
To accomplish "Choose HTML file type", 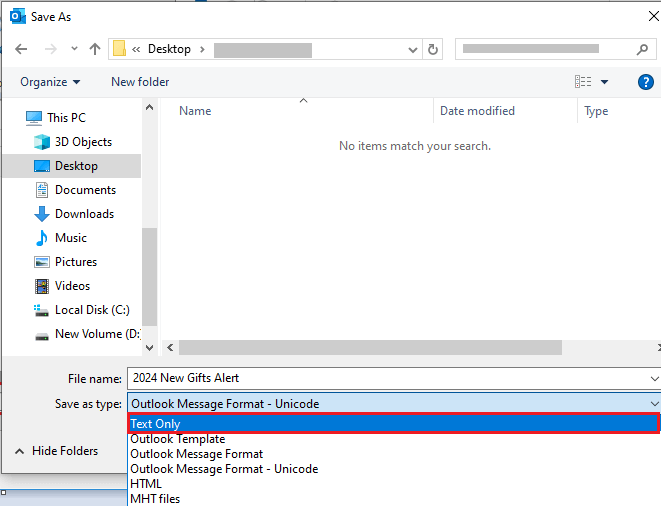I will click(146, 484).
